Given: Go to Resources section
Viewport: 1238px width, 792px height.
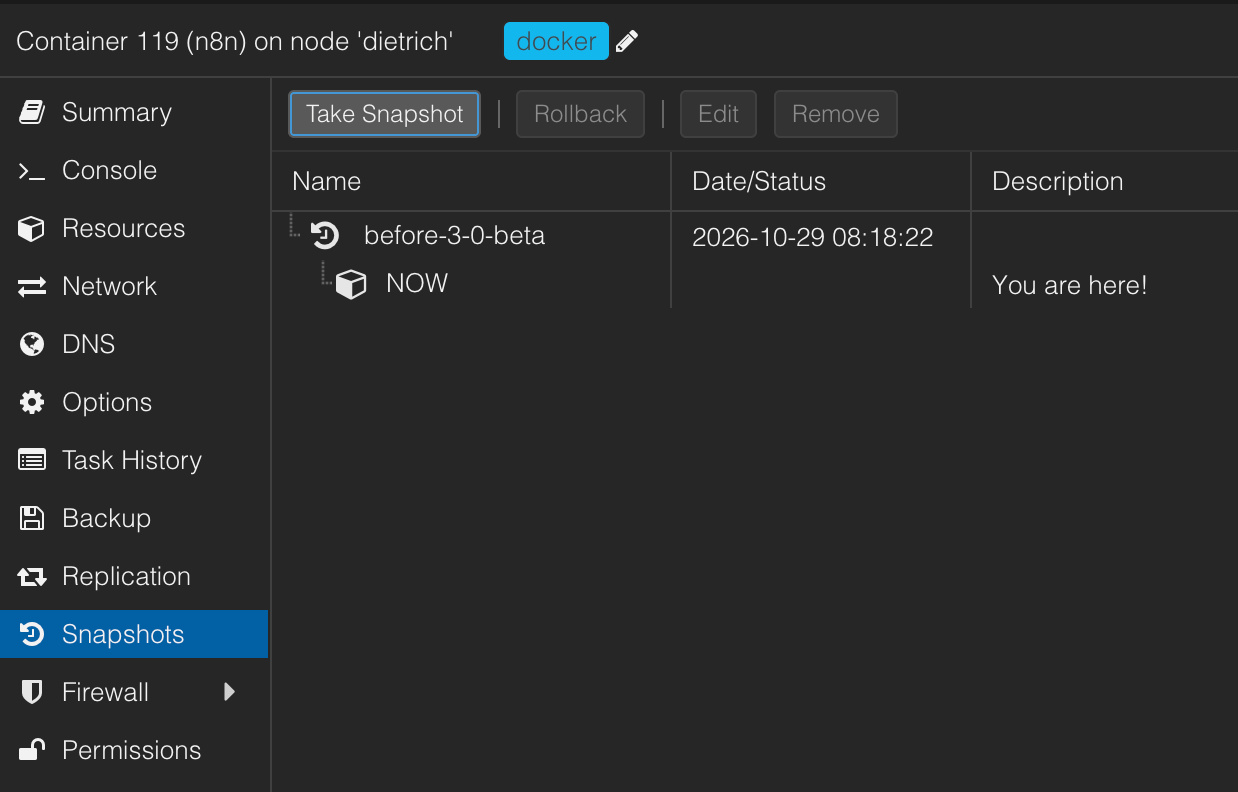Looking at the screenshot, I should [x=134, y=228].
